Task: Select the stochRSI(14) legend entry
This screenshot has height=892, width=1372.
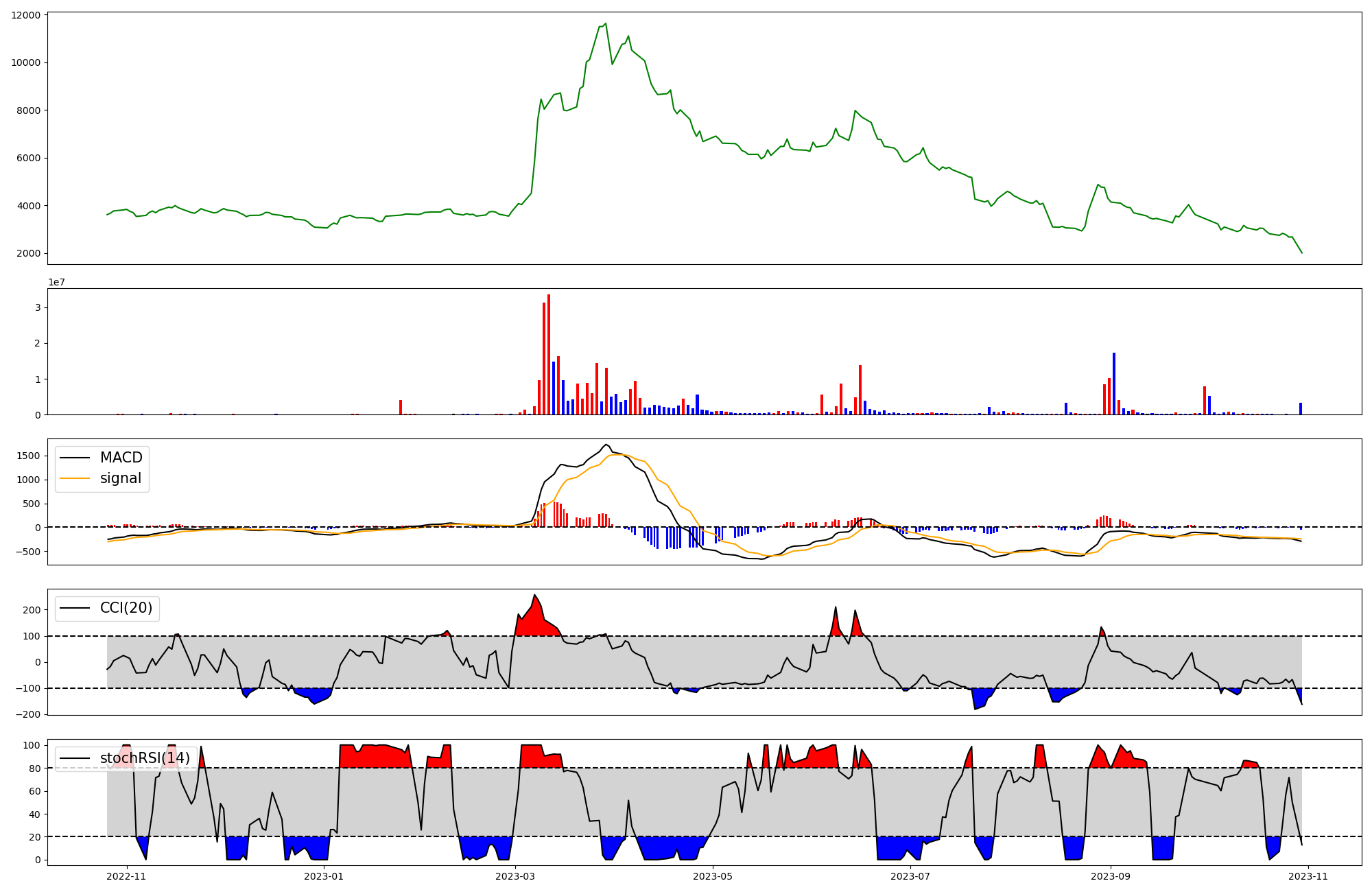Action: [145, 758]
